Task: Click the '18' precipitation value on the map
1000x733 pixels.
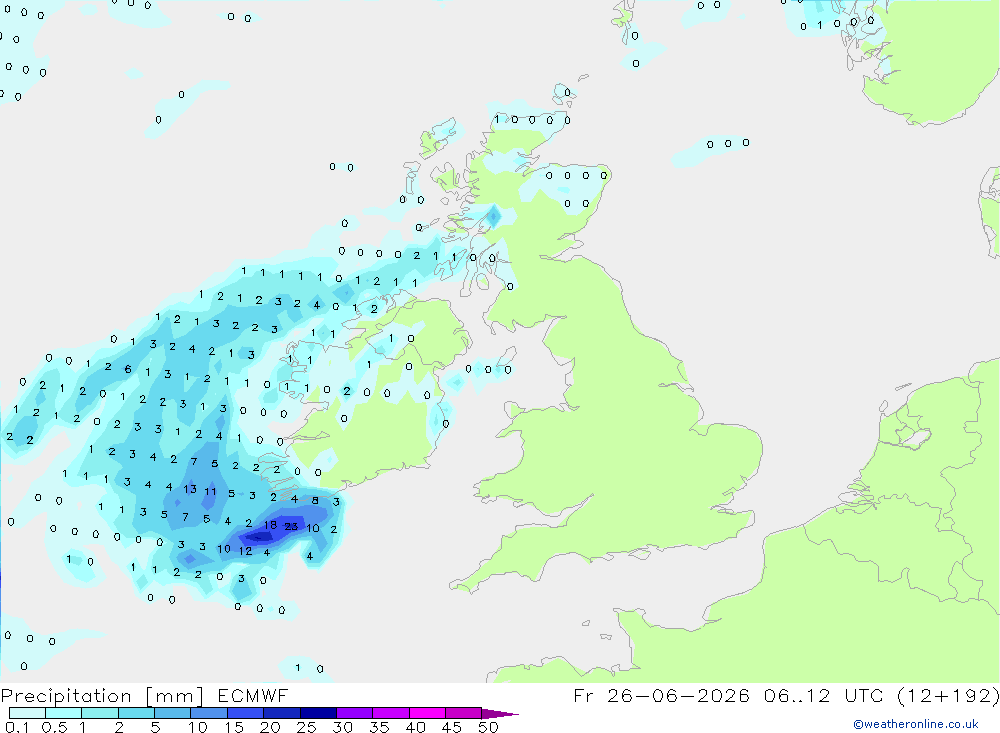Action: pyautogui.click(x=270, y=525)
